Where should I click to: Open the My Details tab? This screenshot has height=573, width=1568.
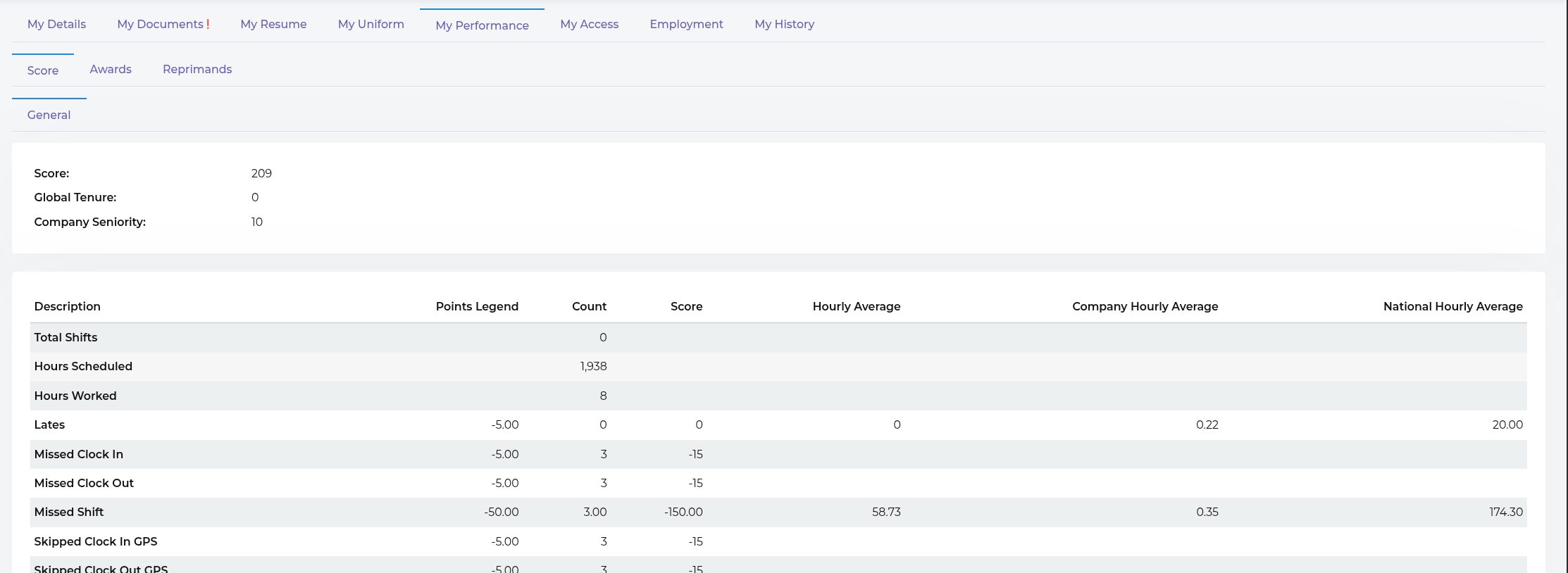(56, 24)
